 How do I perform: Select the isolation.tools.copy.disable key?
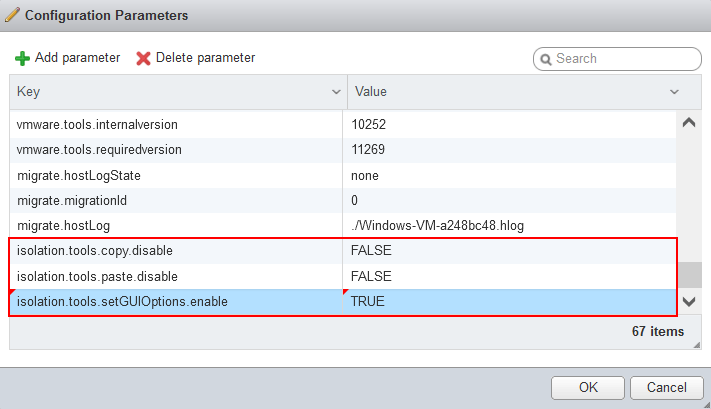point(95,251)
